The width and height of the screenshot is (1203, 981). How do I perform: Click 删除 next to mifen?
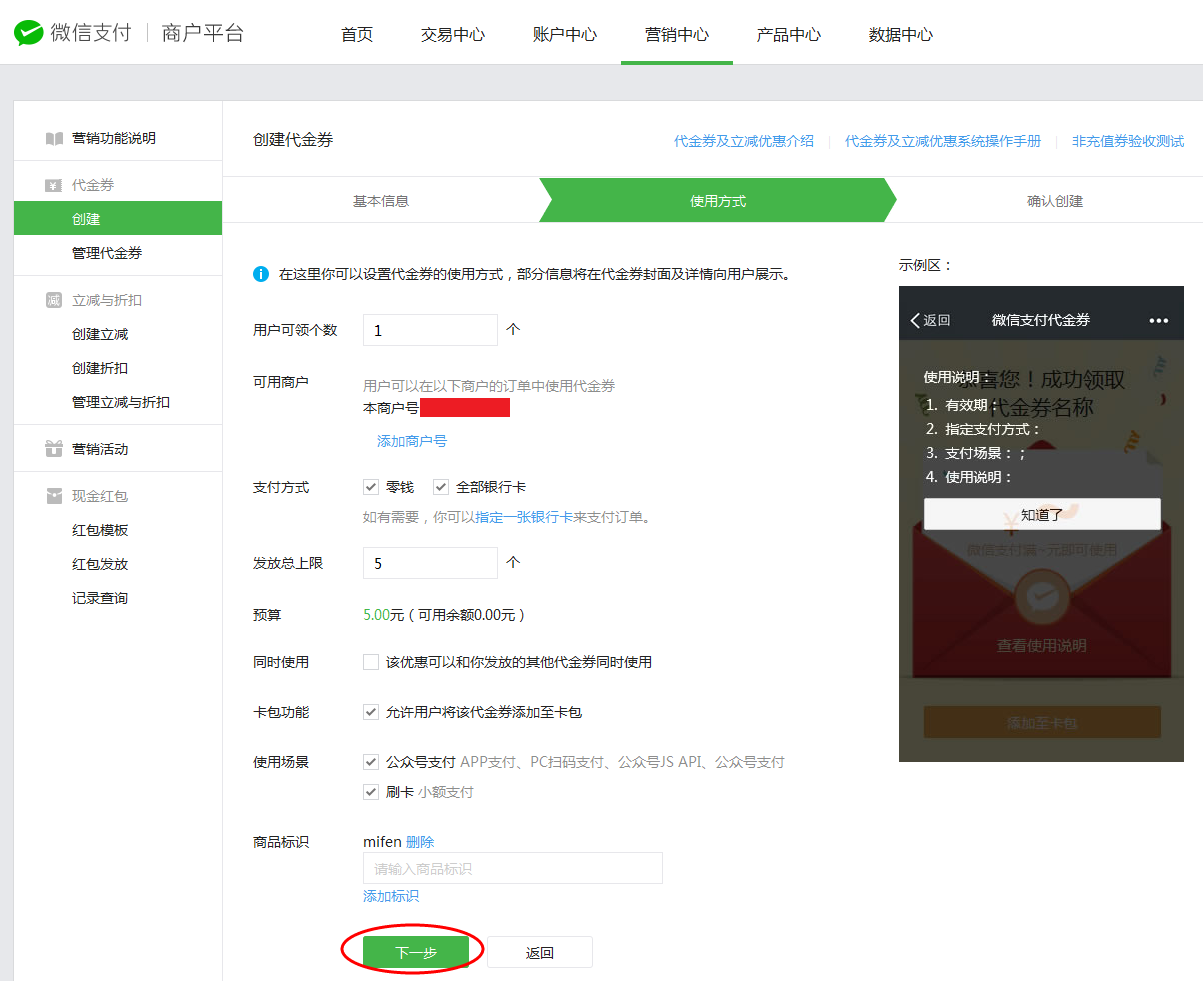coord(420,842)
